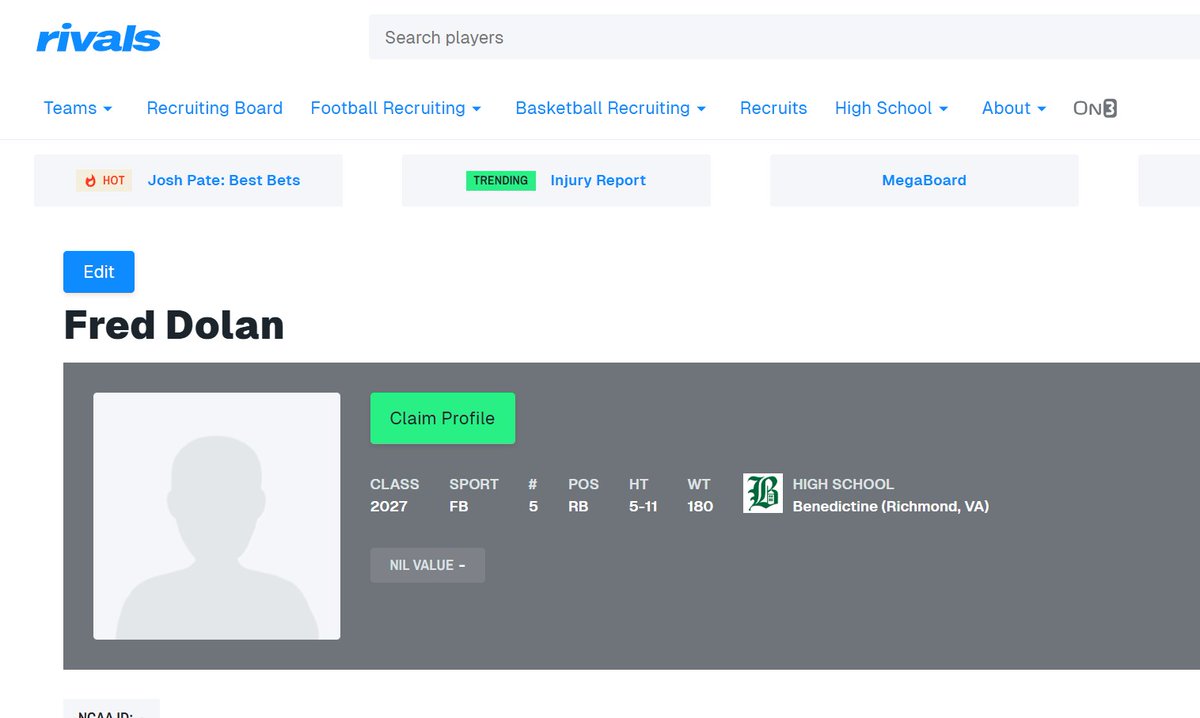The image size is (1200, 718).
Task: Click the Benedictine high school crest icon
Action: [764, 493]
